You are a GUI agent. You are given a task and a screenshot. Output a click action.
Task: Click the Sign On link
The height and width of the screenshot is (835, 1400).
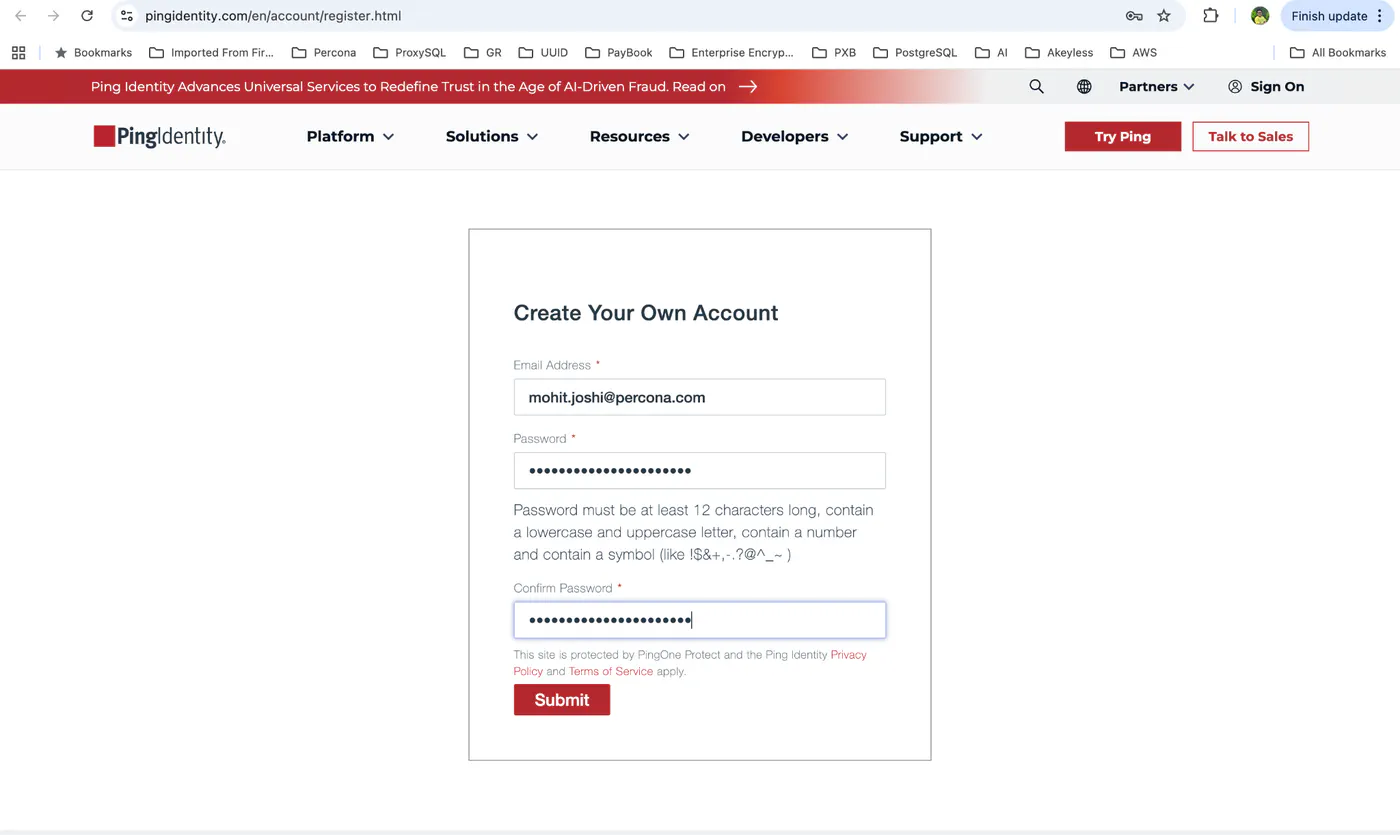click(1266, 87)
